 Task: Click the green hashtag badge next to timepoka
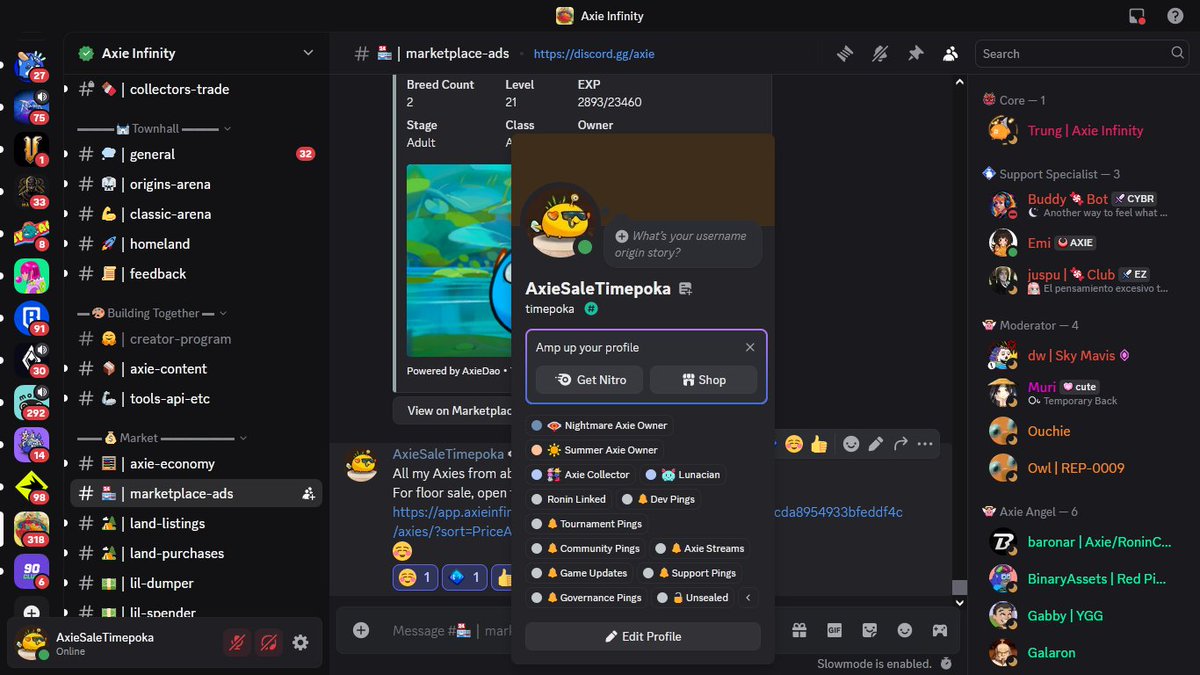point(591,309)
